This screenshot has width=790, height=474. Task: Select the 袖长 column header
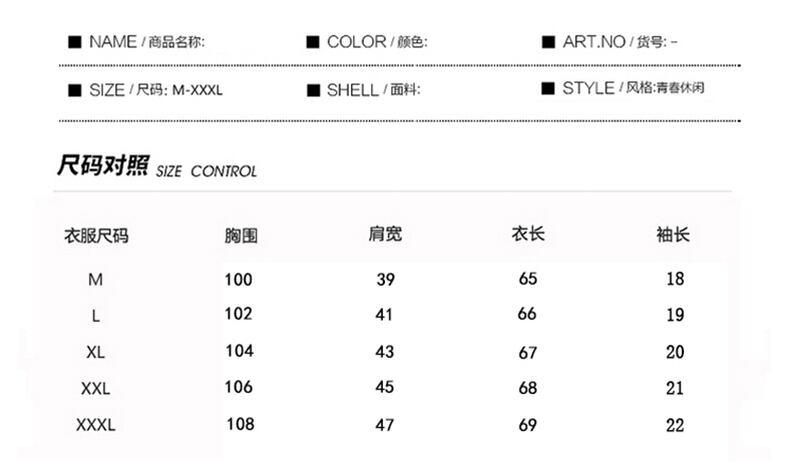673,235
